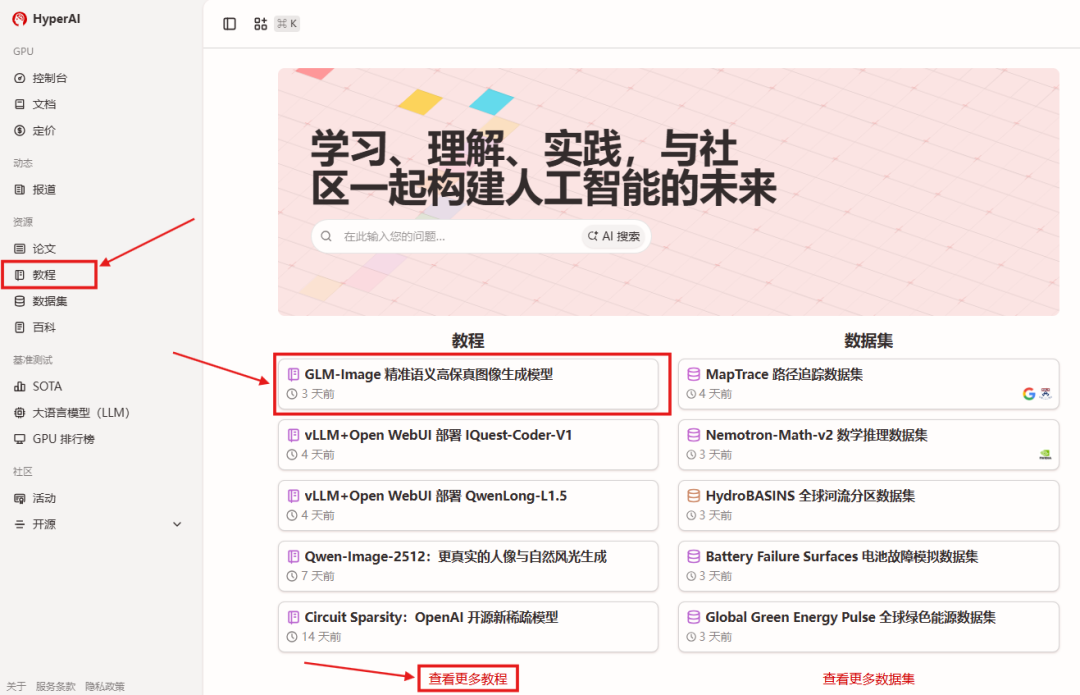1080x695 pixels.
Task: Open GLM-Image tutorial card
Action: [468, 384]
